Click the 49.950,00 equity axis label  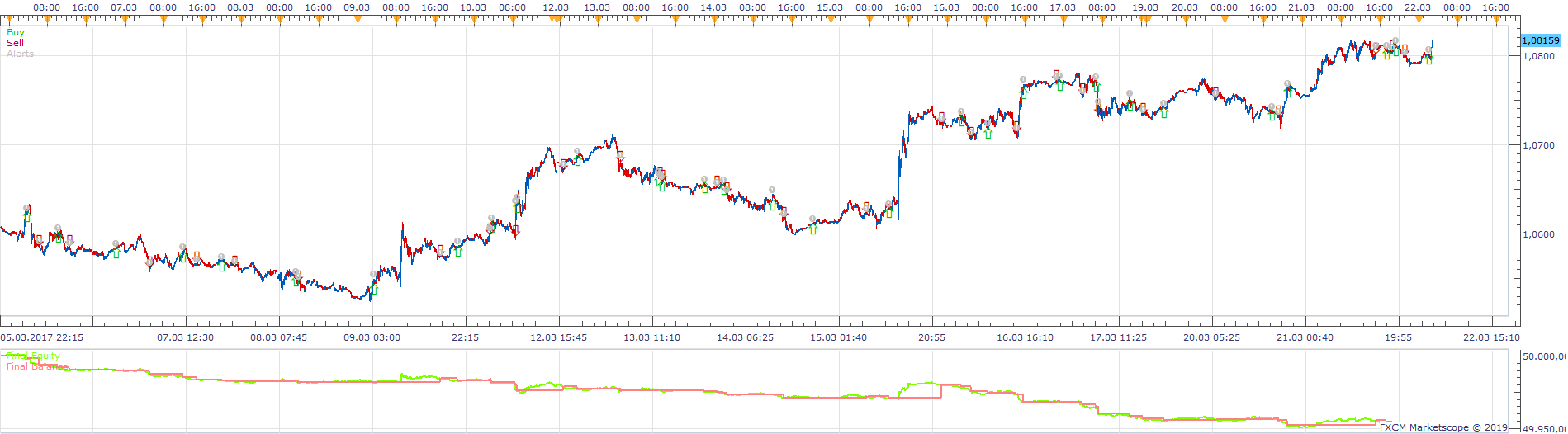point(1546,429)
